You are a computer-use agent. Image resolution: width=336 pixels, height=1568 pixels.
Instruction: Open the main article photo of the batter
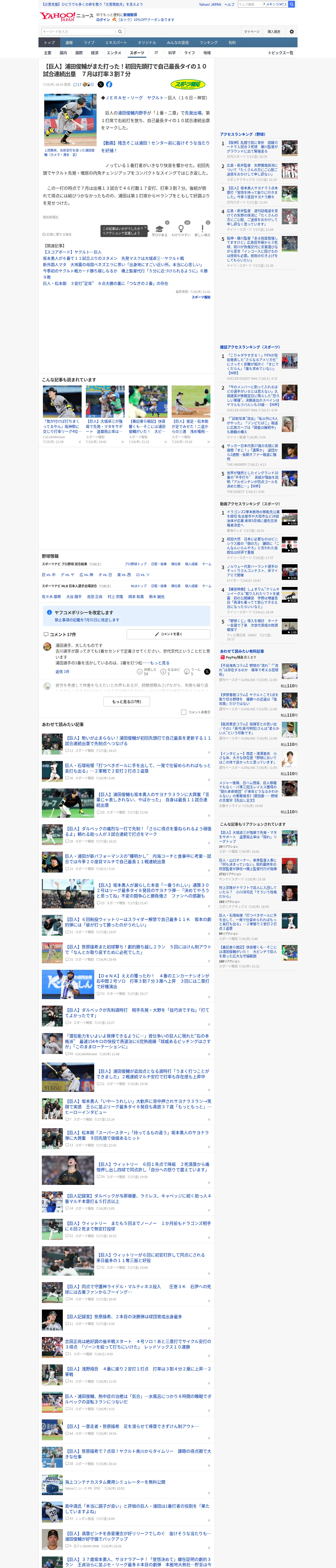(x=71, y=120)
